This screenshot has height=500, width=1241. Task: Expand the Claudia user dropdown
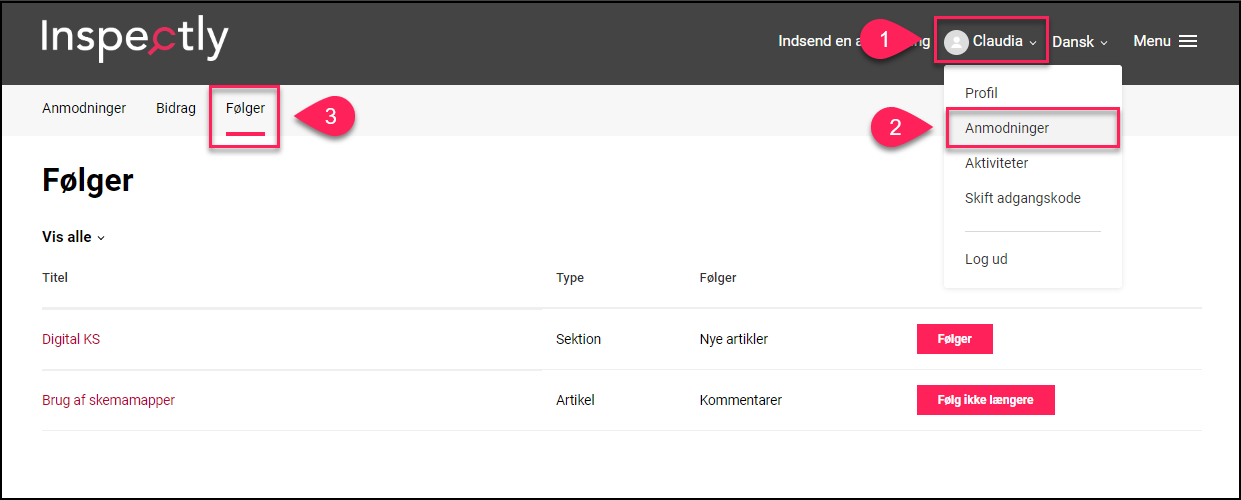(991, 42)
